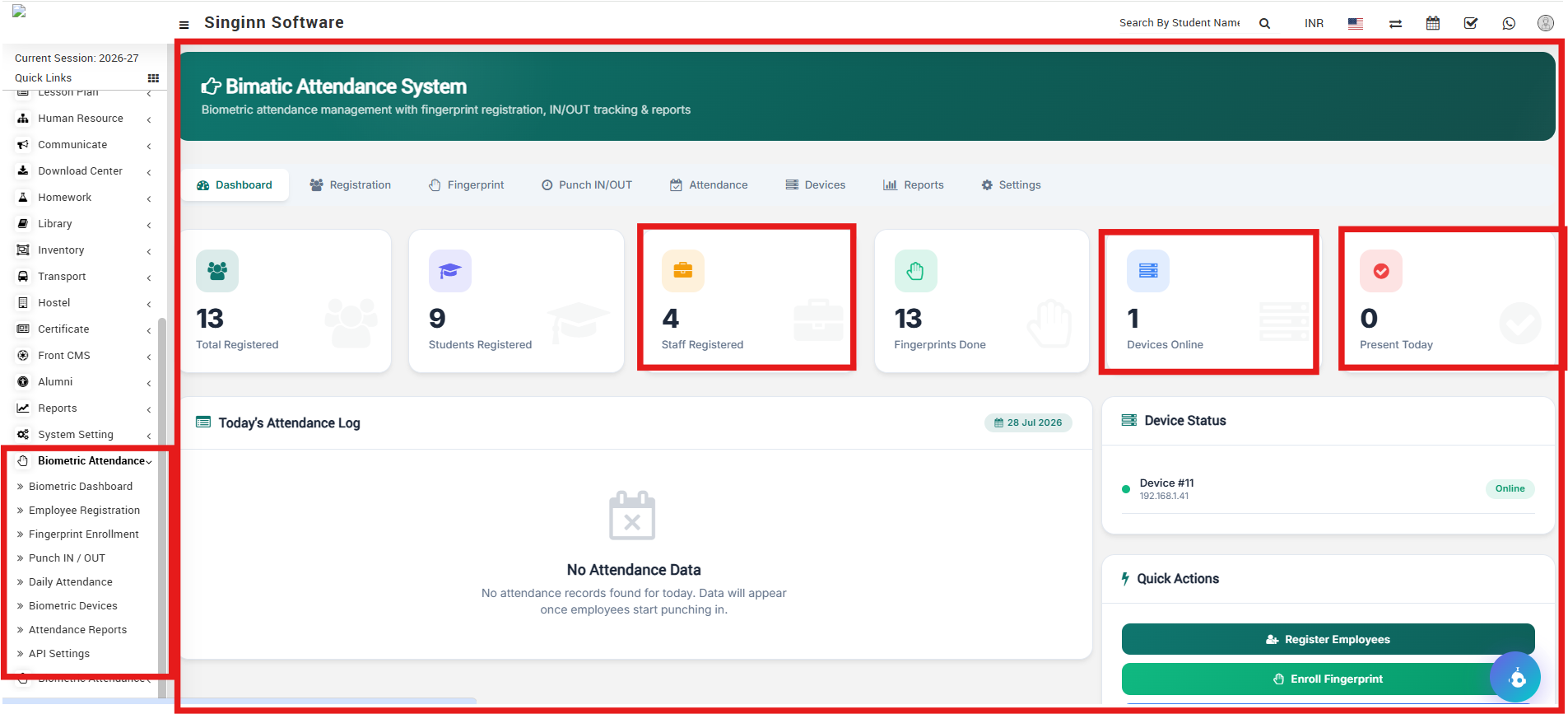Click the Library book icon
1568x714 pixels.
23,224
